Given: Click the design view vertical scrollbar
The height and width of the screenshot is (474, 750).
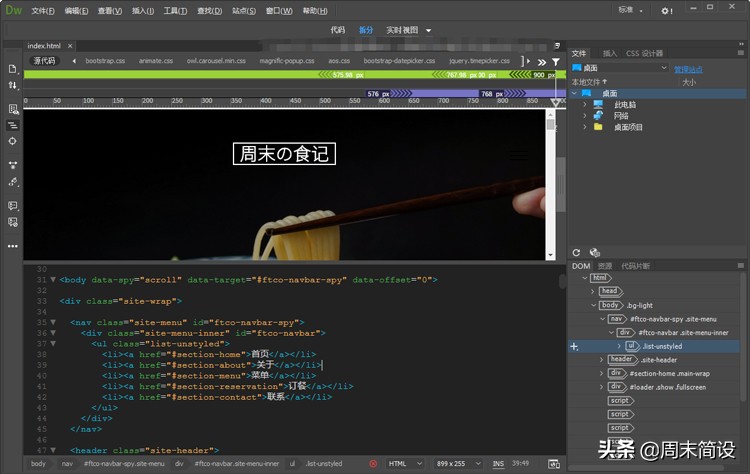Looking at the screenshot, I should [550, 180].
